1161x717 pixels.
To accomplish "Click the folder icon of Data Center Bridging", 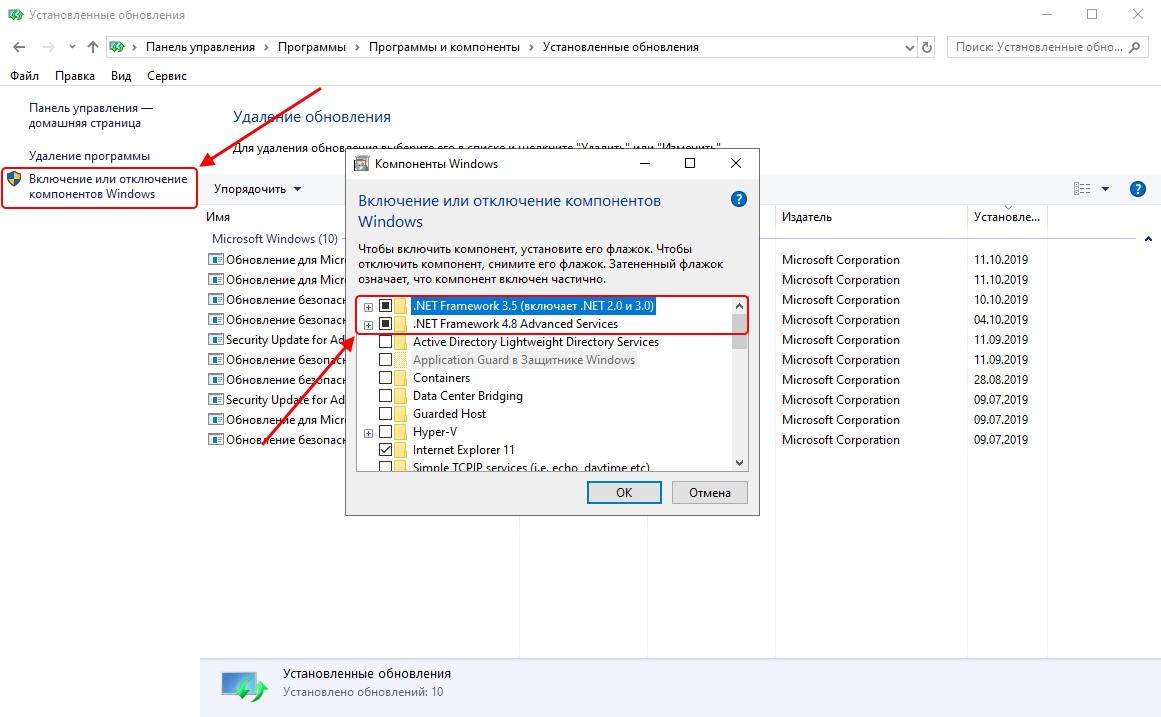I will (401, 396).
